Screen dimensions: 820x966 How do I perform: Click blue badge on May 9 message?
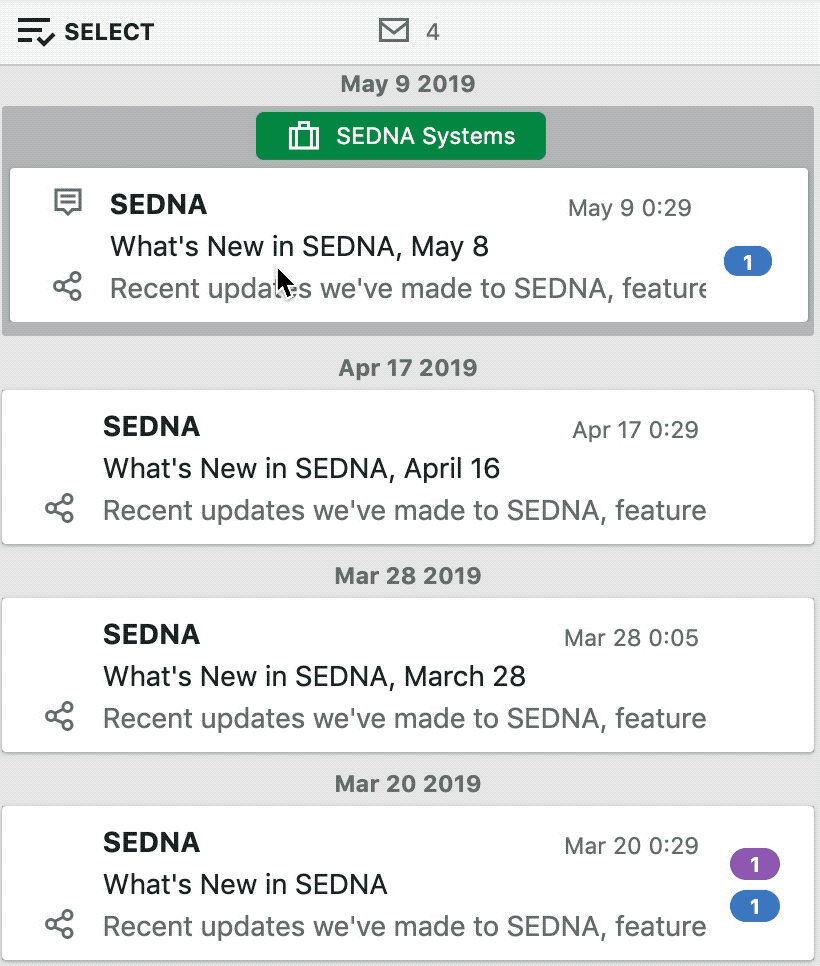pos(748,261)
